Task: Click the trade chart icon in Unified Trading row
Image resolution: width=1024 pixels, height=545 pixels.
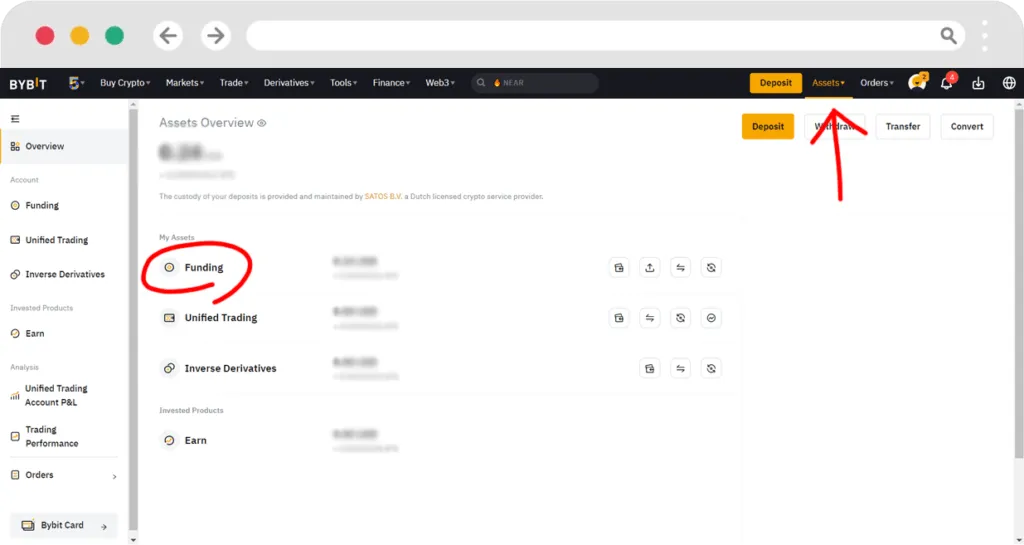Action: click(711, 318)
